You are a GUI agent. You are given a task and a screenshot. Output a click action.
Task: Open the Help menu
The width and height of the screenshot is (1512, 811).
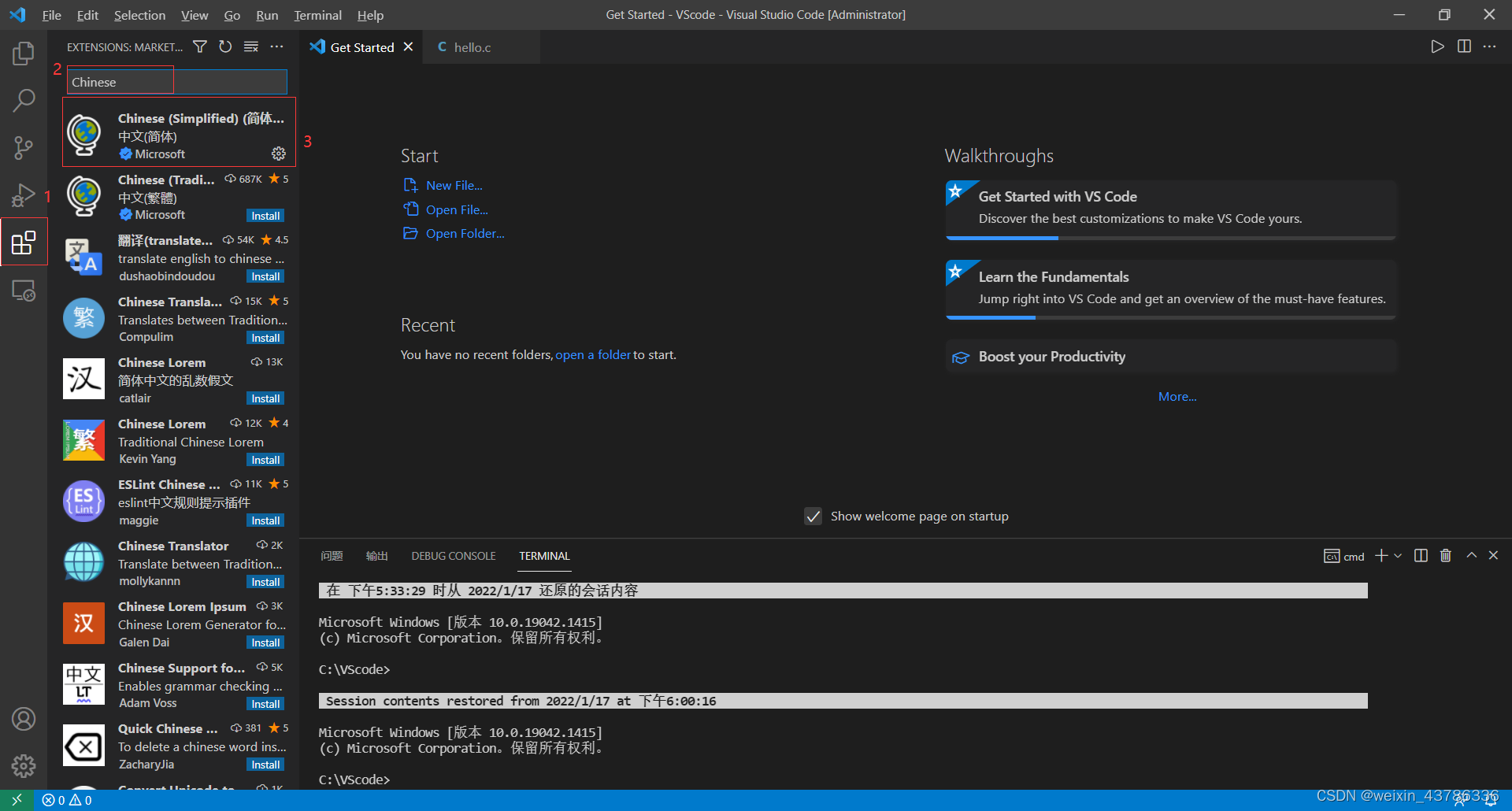[x=370, y=15]
